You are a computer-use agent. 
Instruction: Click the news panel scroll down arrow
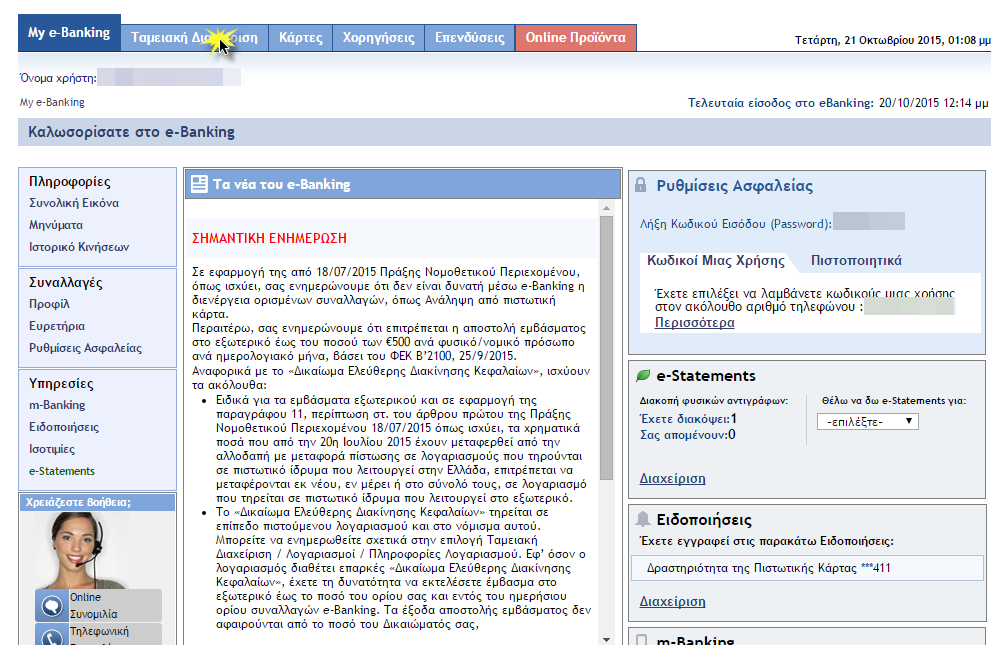tap(606, 639)
